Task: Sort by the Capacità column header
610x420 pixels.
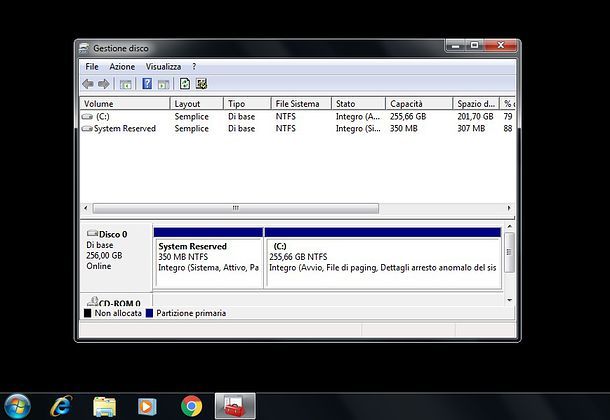Action: click(x=419, y=104)
